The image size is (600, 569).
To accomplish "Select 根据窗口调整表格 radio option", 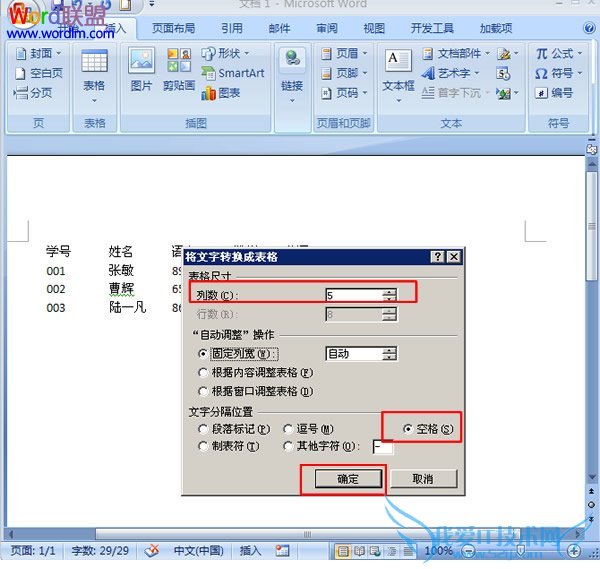I will pyautogui.click(x=255, y=391).
